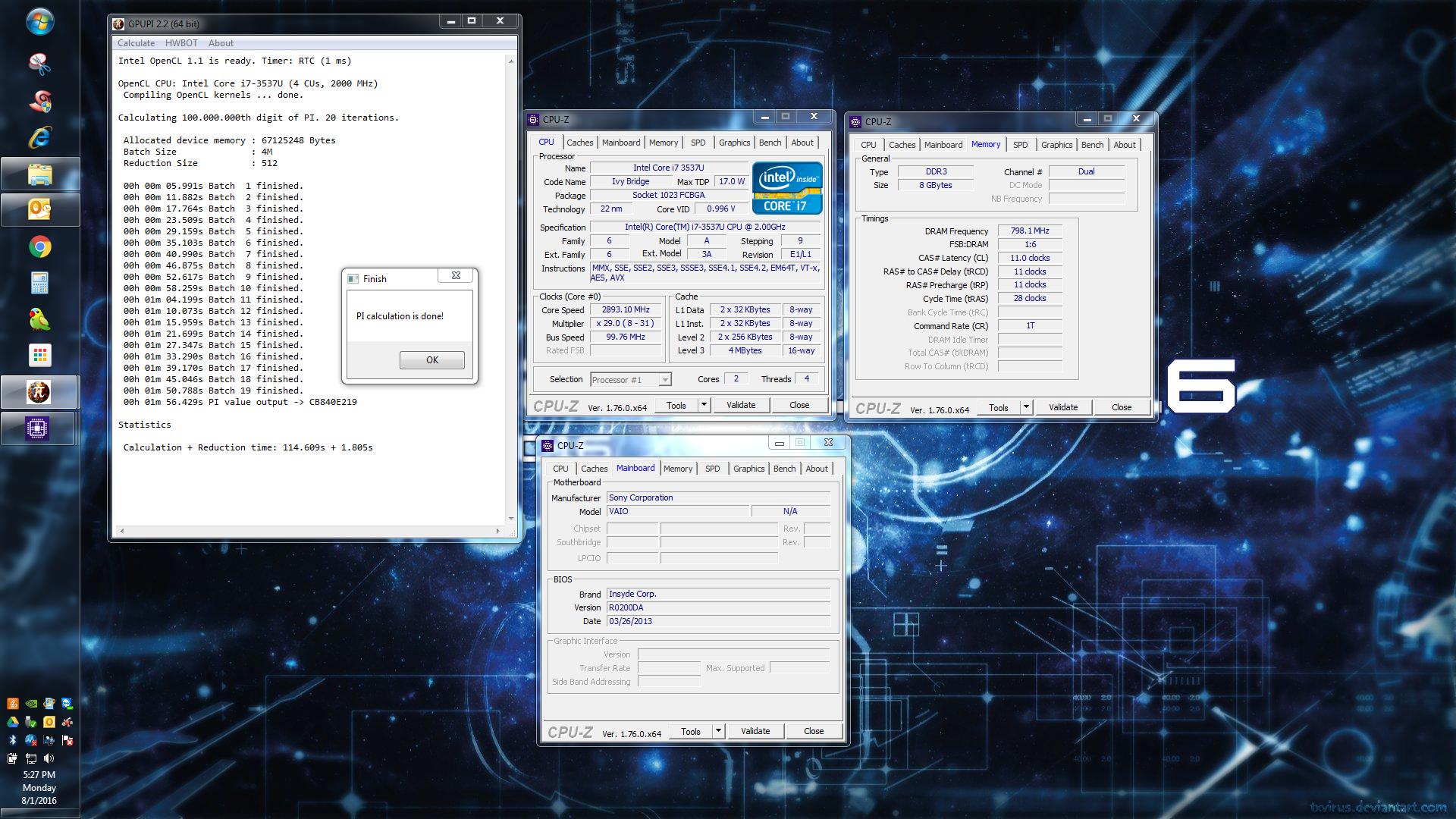
Task: Launch the Snipping Tool from taskbar
Action: [x=39, y=64]
